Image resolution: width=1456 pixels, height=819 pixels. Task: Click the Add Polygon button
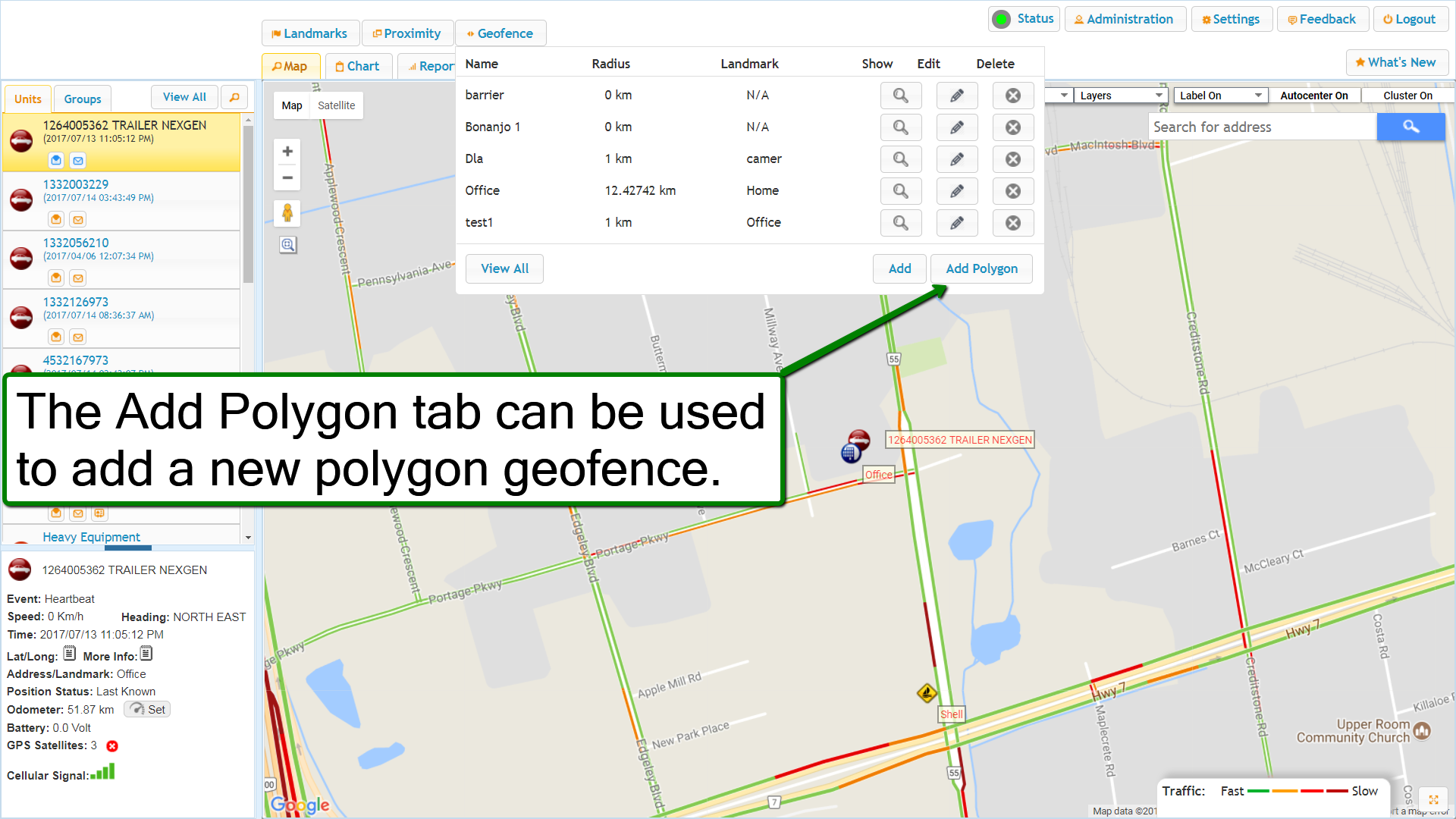click(x=981, y=268)
